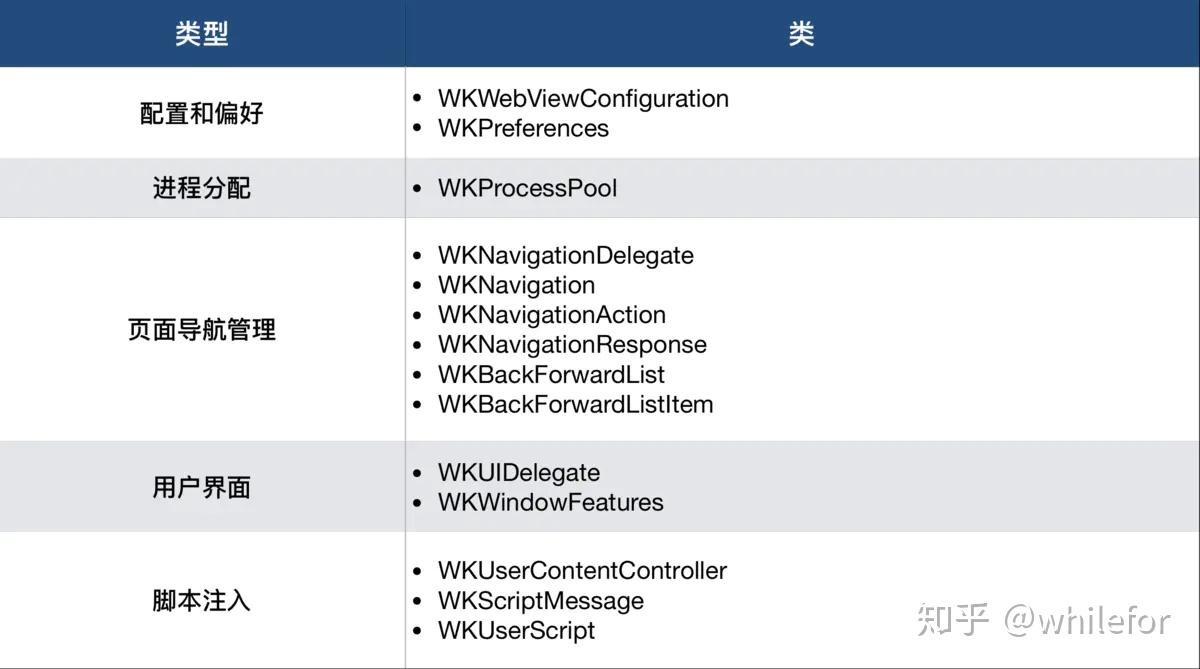The image size is (1200, 669).
Task: Select the WKUserScript entry
Action: [516, 631]
